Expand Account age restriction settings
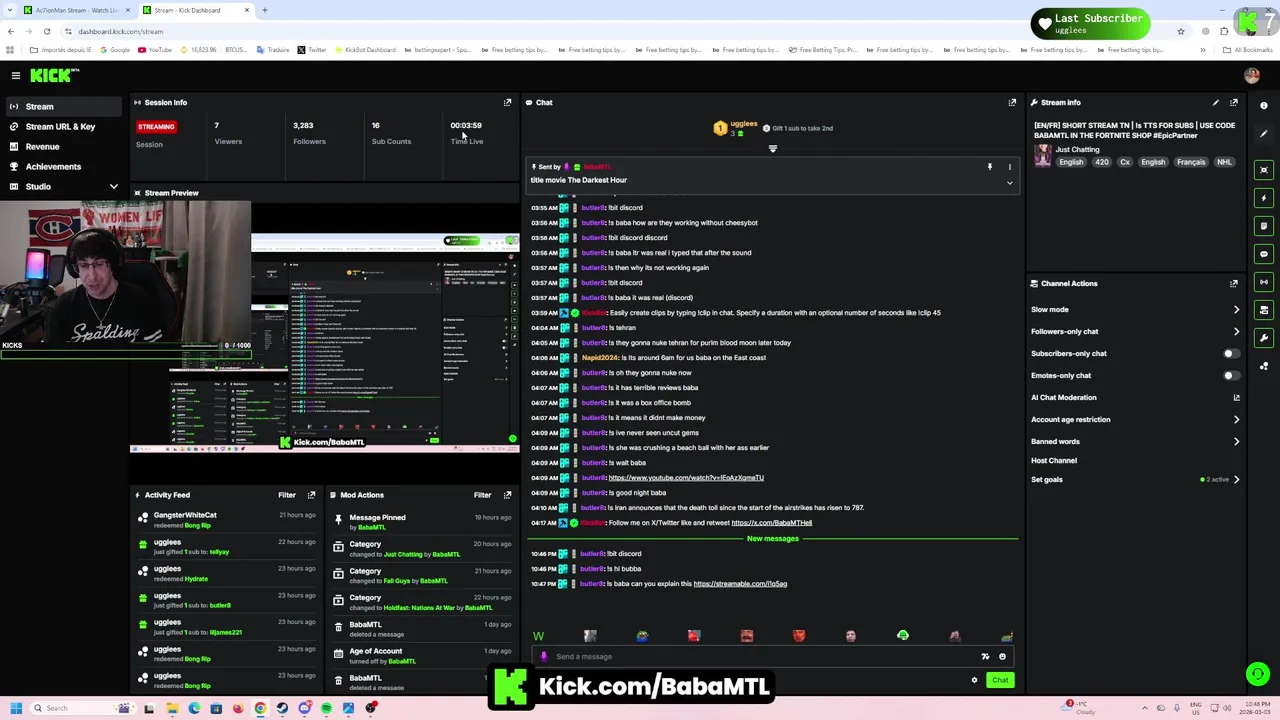 [x=1236, y=420]
